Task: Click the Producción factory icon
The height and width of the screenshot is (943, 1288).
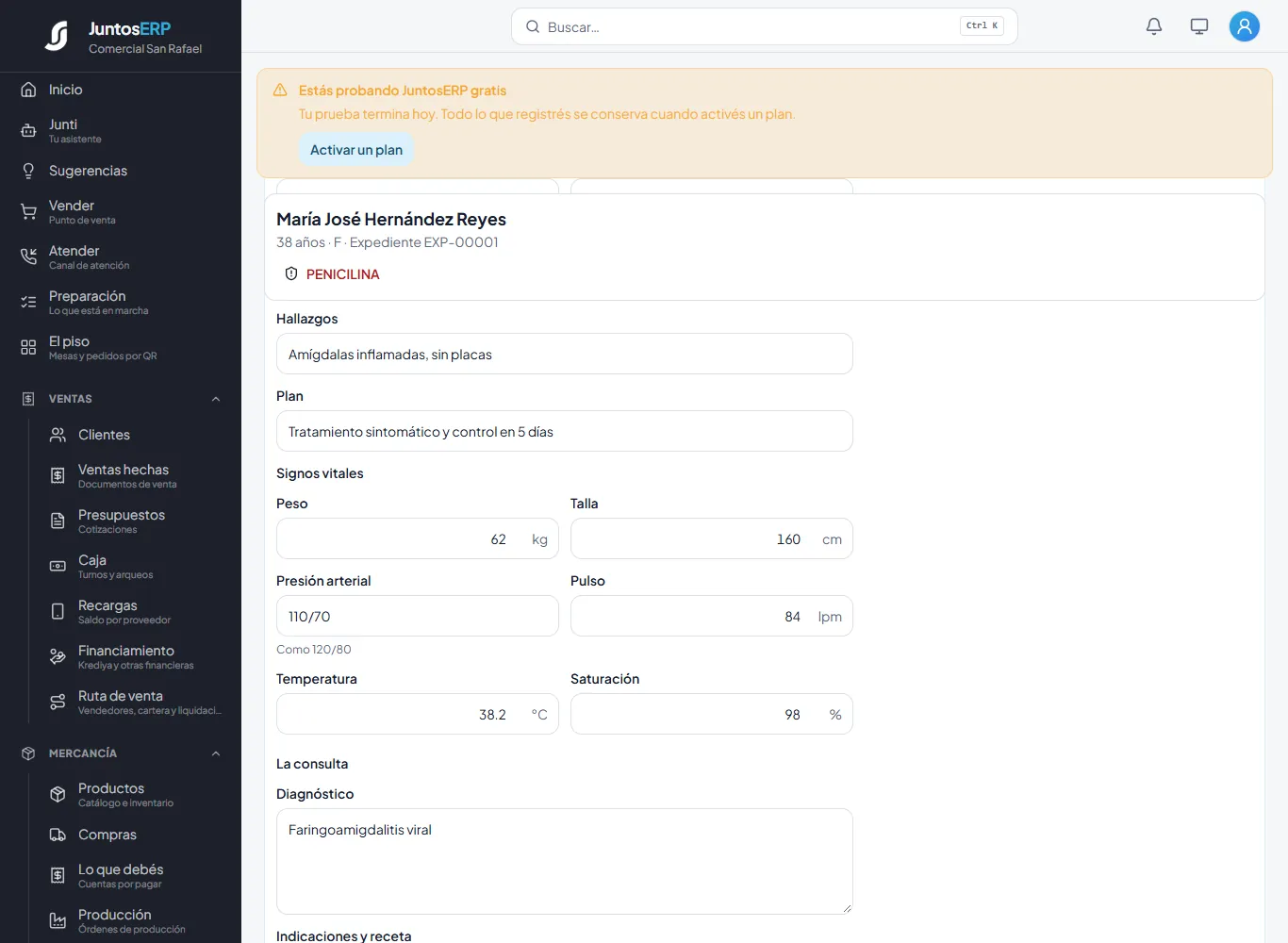Action: tap(58, 921)
